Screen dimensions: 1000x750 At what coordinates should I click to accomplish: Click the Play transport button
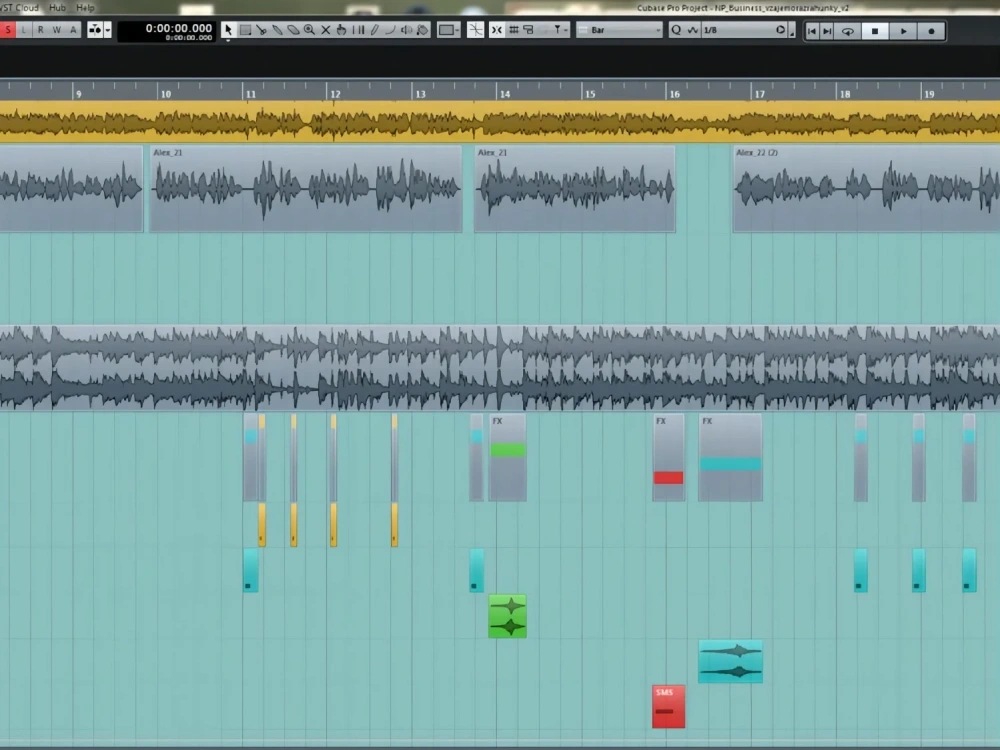tap(903, 31)
